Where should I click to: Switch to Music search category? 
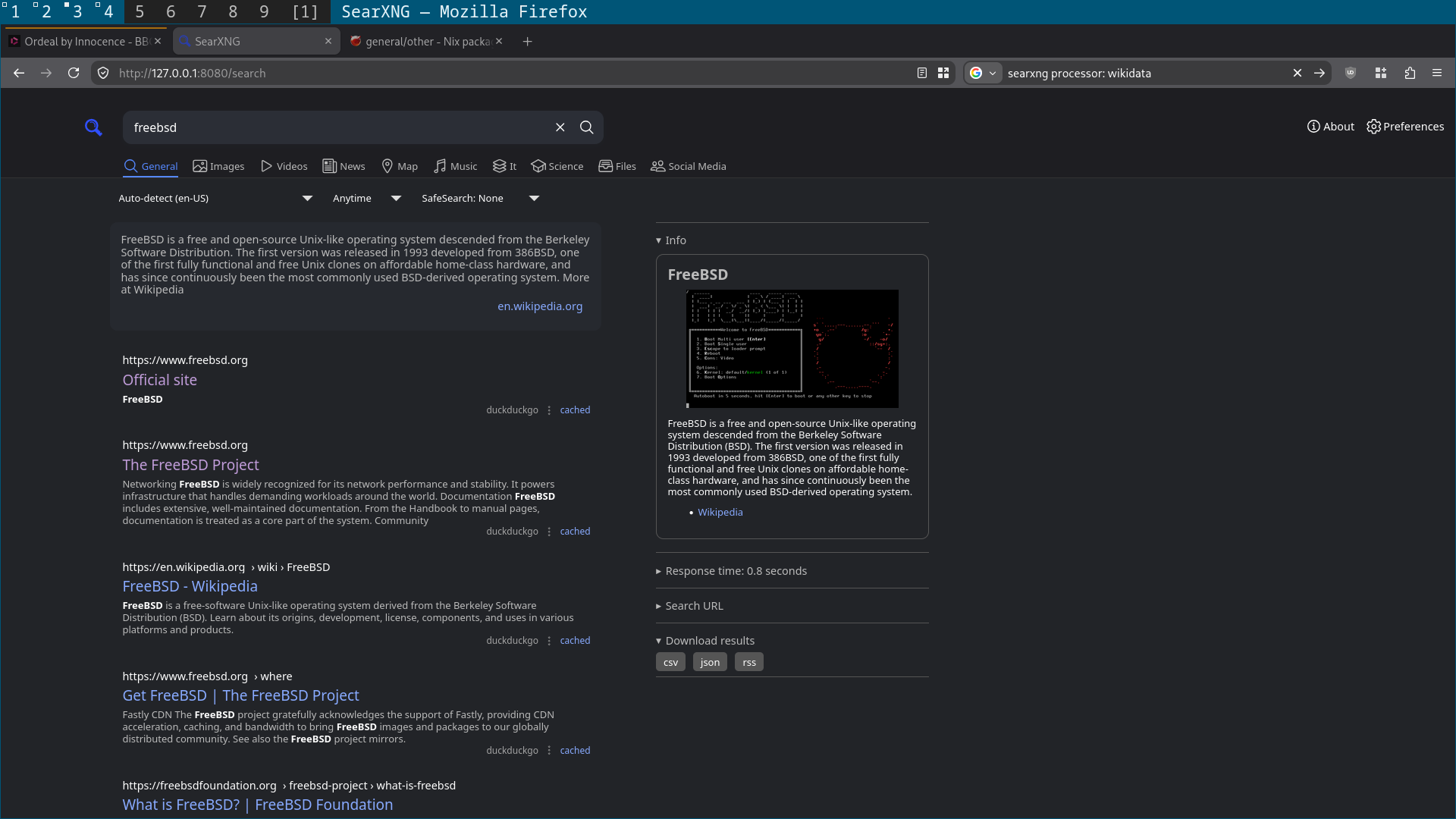456,166
